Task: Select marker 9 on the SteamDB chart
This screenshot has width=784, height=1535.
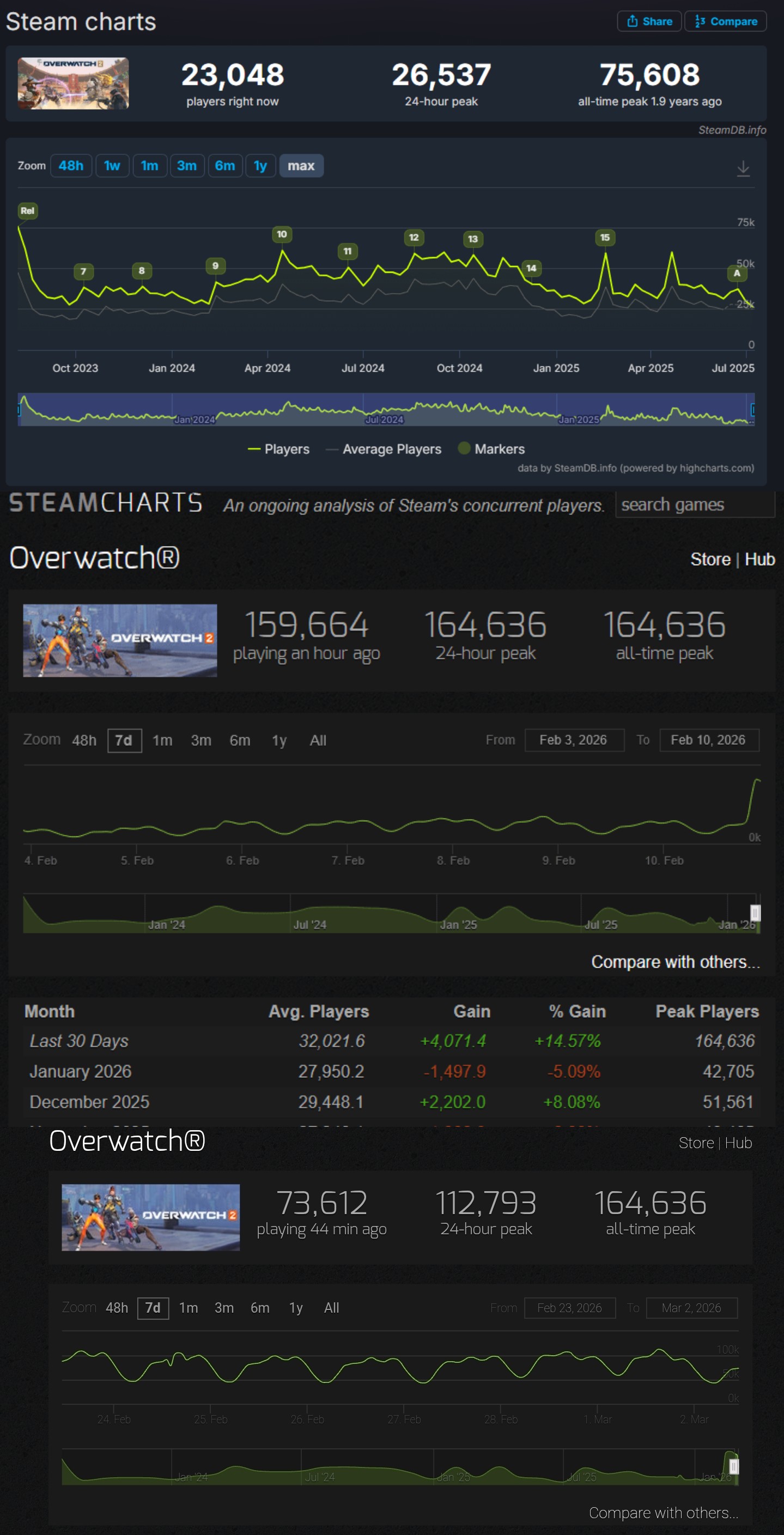Action: coord(215,266)
